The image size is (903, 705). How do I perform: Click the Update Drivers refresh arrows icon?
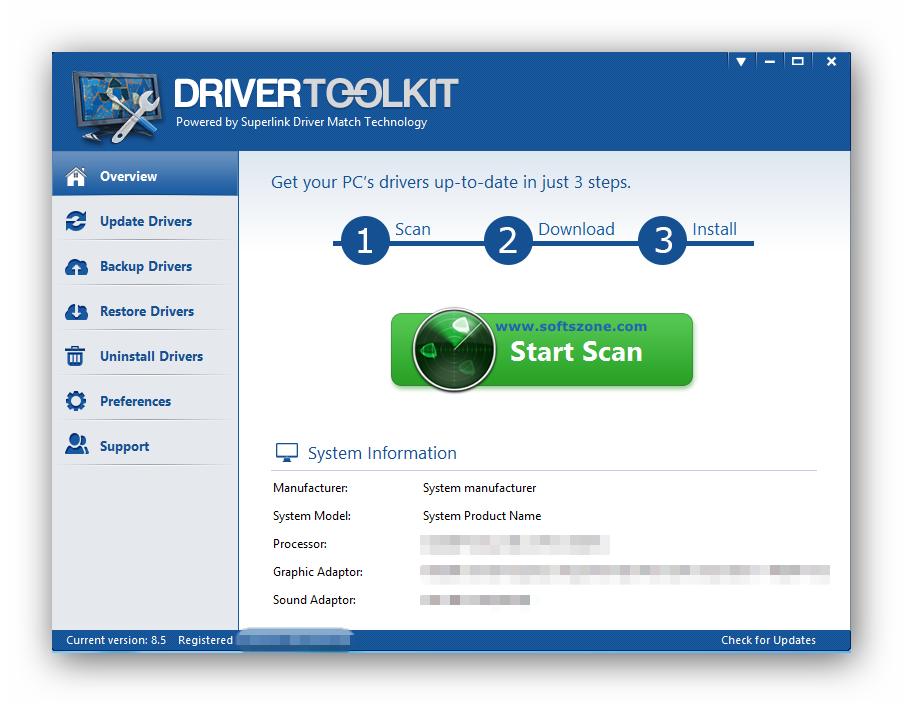tap(76, 221)
